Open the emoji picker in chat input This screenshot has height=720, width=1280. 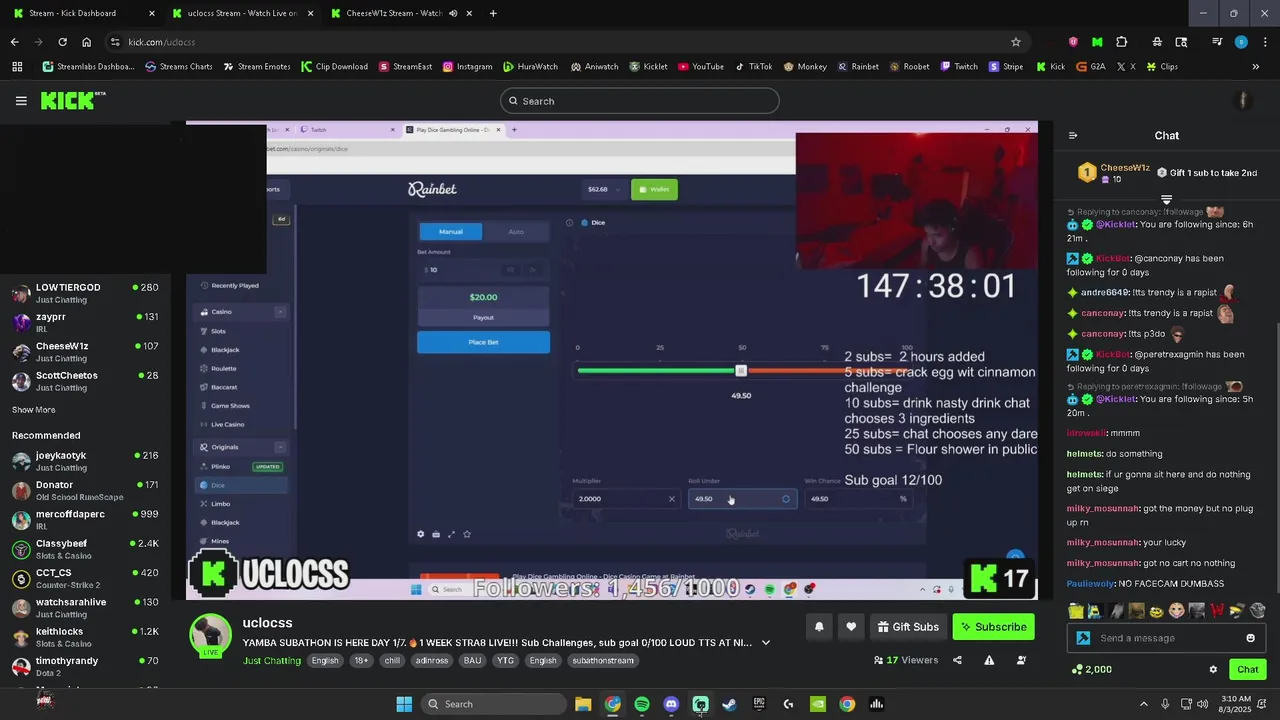pos(1250,638)
